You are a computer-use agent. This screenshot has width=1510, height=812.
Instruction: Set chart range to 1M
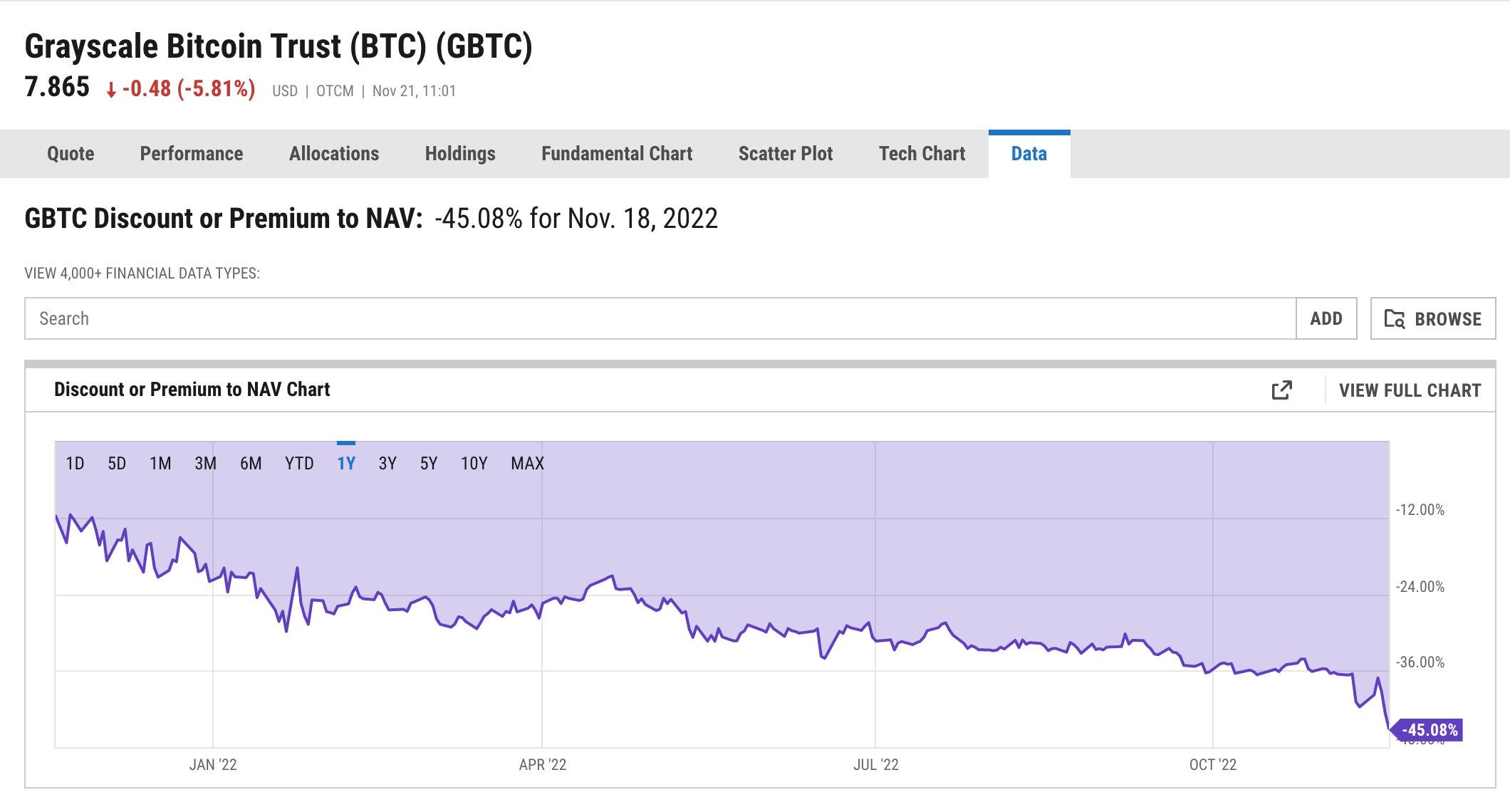(x=160, y=464)
